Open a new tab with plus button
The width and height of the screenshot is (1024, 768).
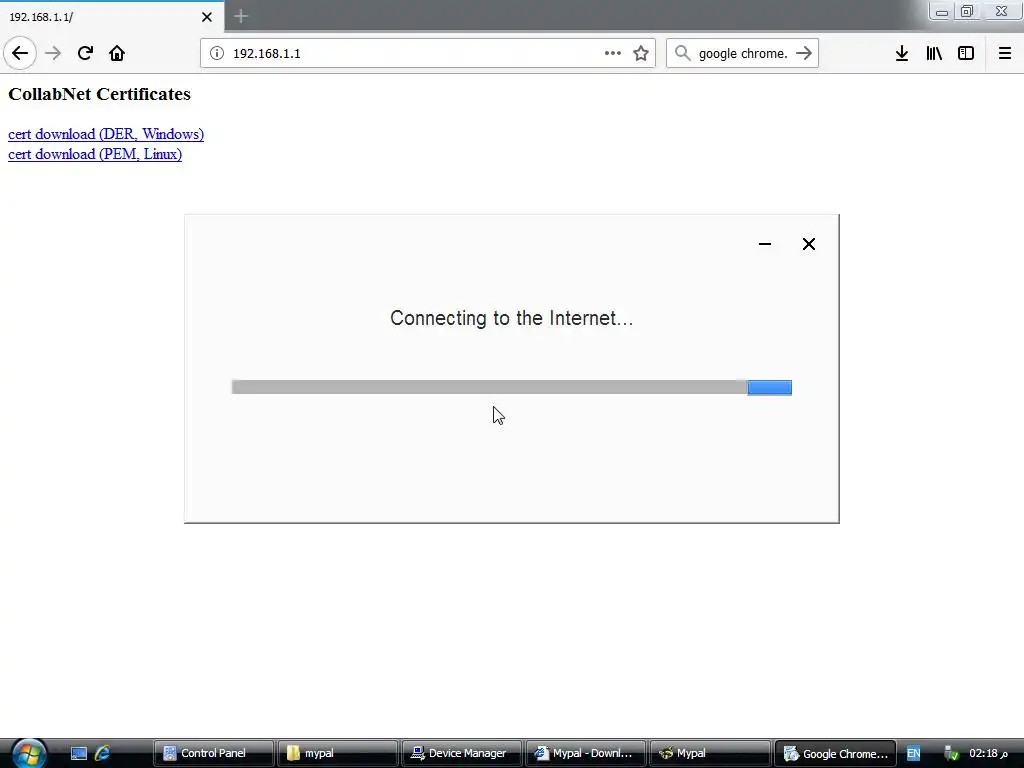tap(241, 16)
